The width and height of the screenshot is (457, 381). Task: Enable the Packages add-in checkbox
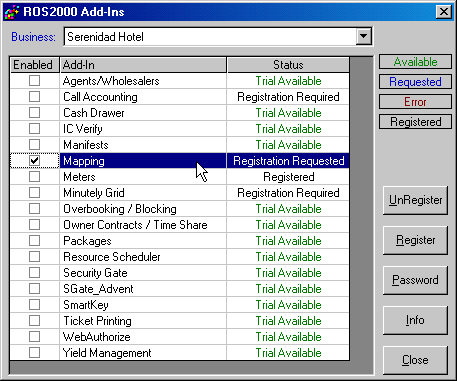pos(34,241)
